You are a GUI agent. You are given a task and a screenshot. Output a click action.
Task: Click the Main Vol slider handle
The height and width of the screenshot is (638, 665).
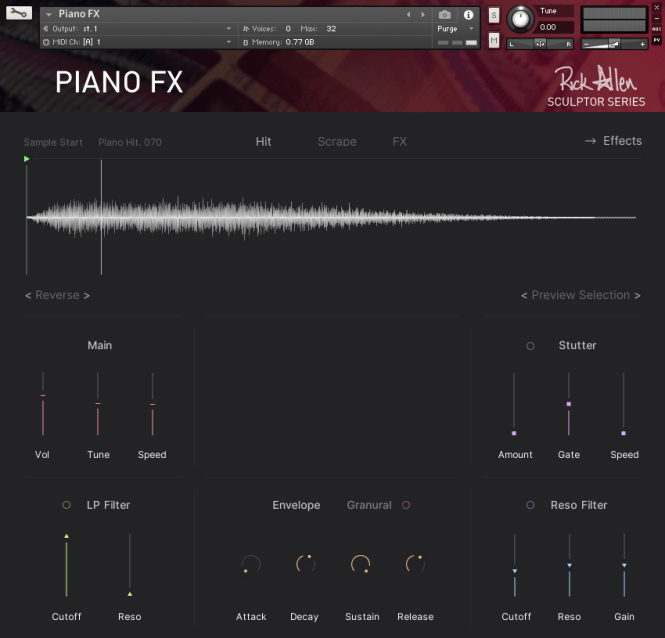[43, 396]
